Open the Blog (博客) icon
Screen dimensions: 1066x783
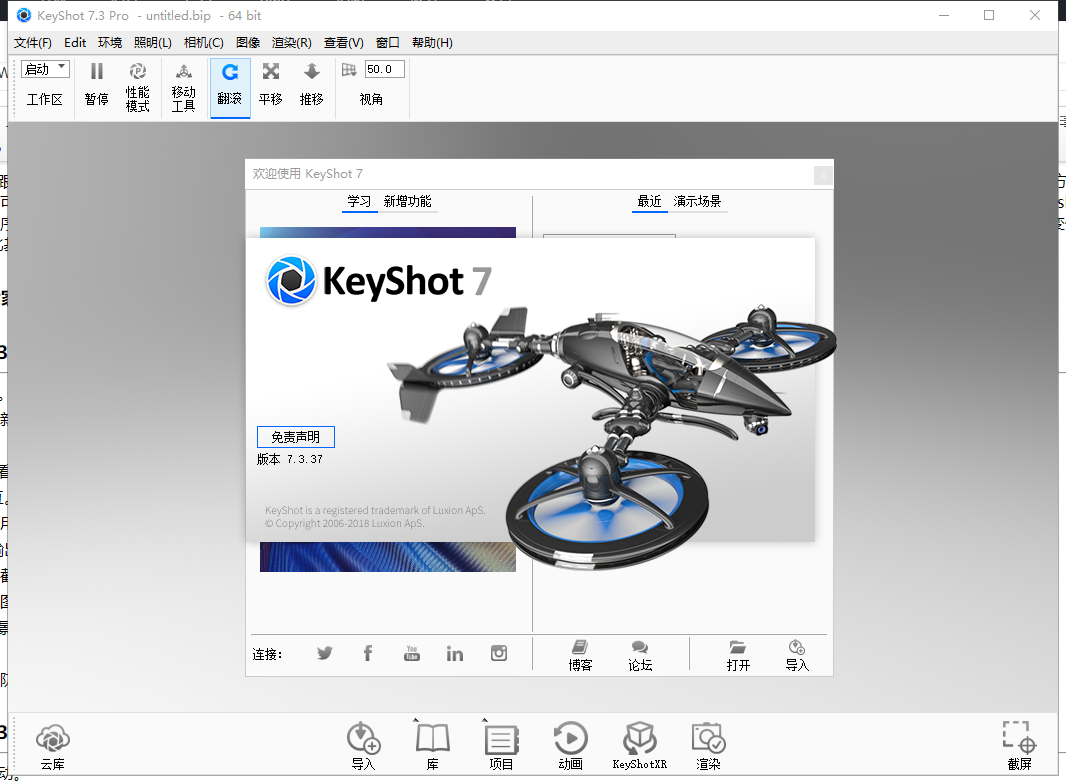tap(580, 647)
